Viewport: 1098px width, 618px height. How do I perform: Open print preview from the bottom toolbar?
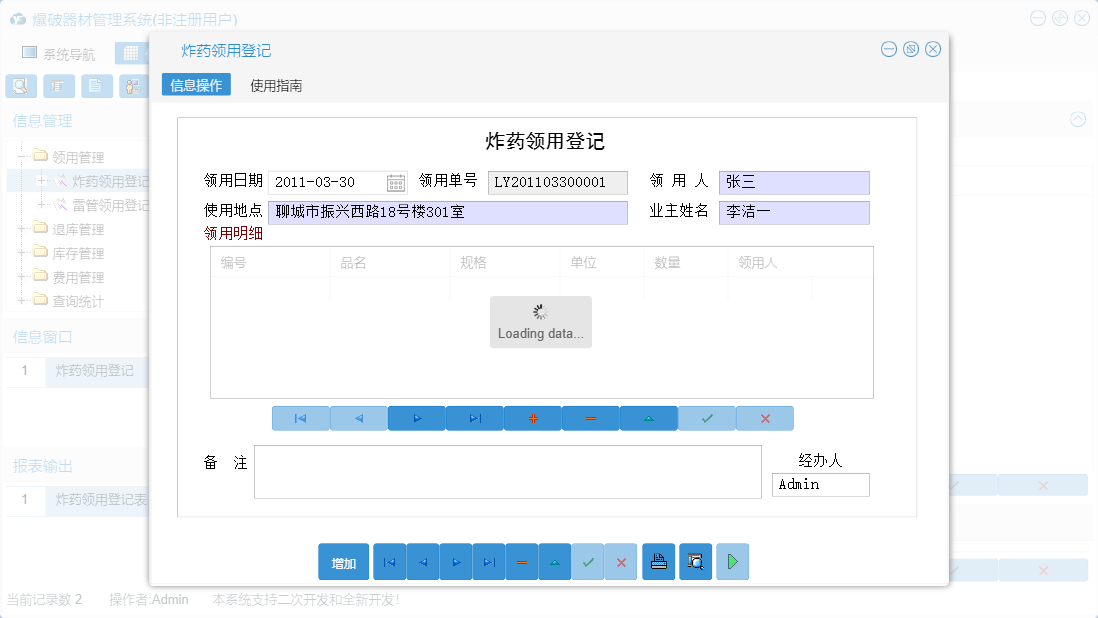click(x=695, y=561)
